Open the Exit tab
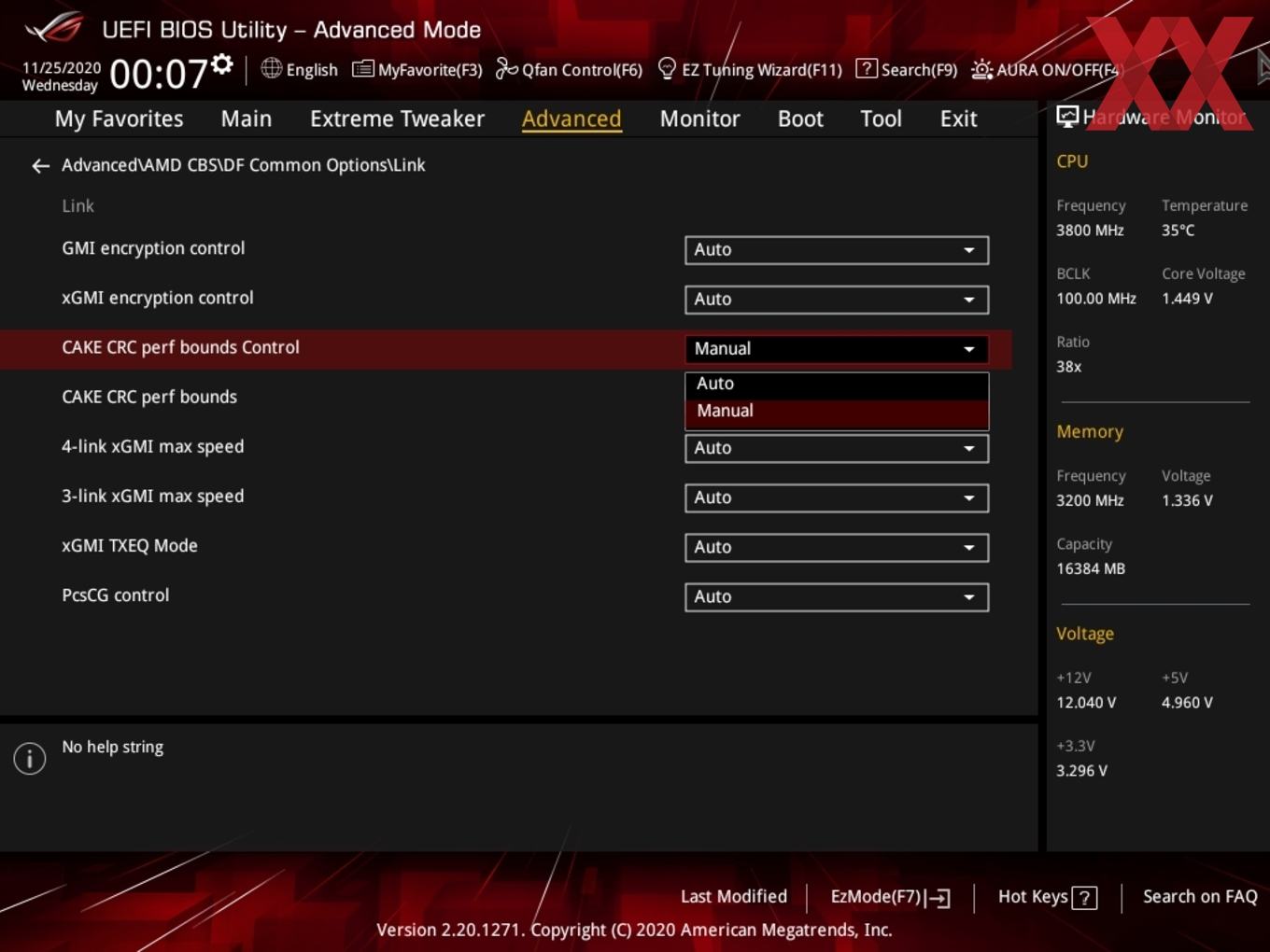Viewport: 1270px width, 952px height. (958, 119)
